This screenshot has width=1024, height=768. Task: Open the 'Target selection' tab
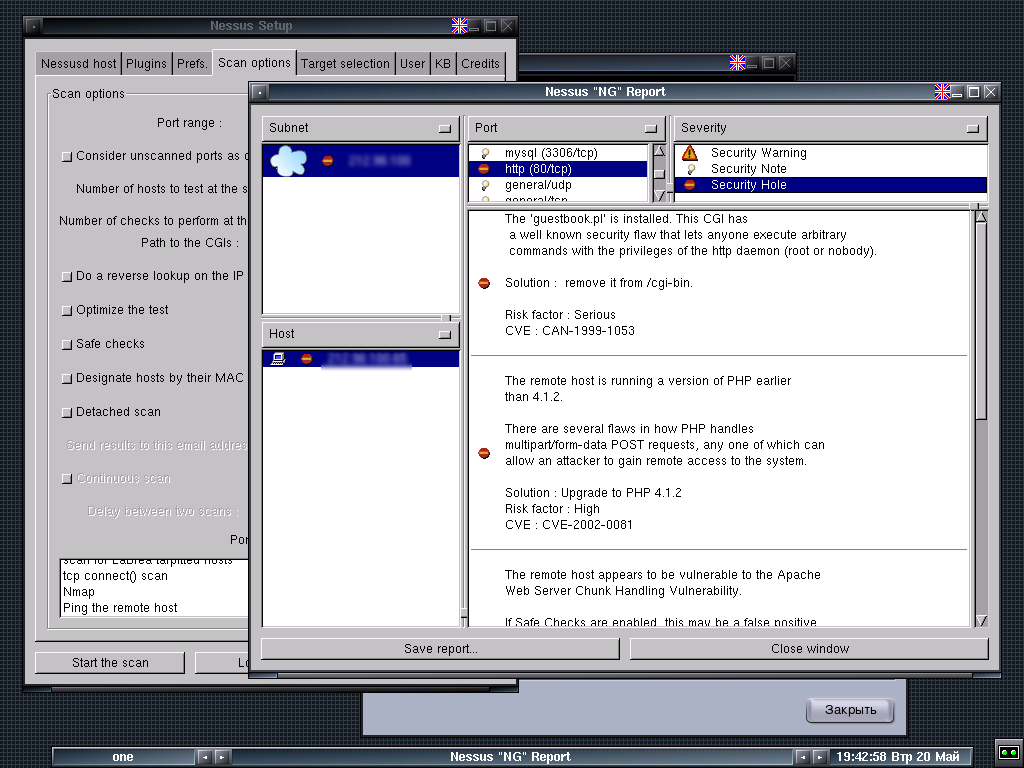(x=345, y=64)
